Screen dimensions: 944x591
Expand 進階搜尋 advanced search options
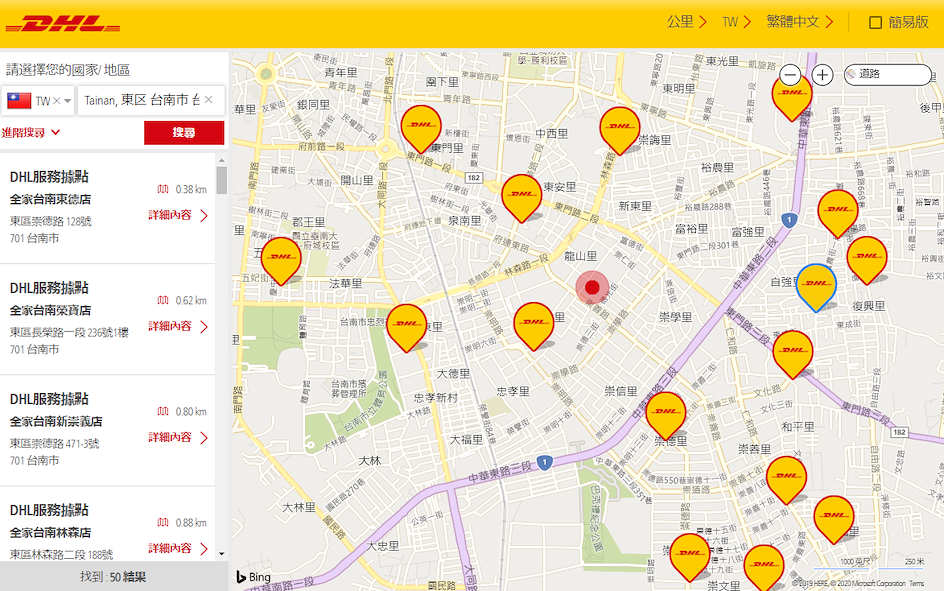[31, 132]
